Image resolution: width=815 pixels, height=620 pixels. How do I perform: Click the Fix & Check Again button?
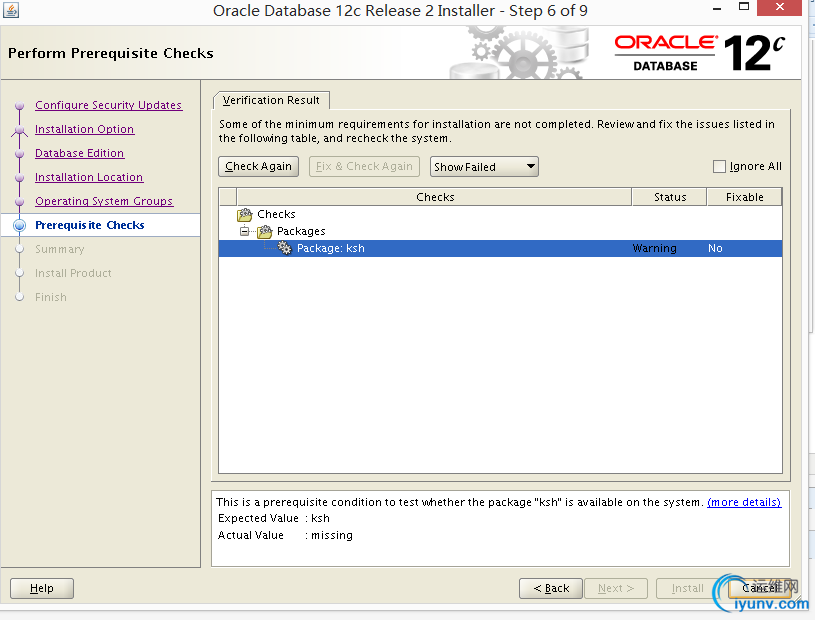[364, 166]
